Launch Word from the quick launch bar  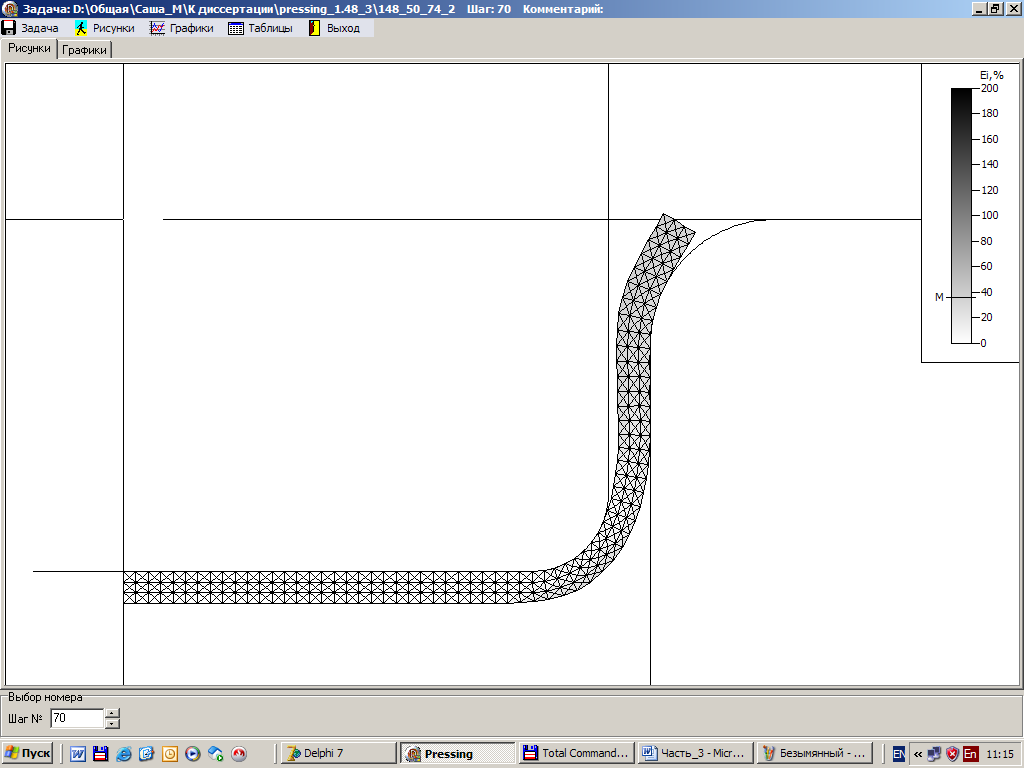point(77,754)
